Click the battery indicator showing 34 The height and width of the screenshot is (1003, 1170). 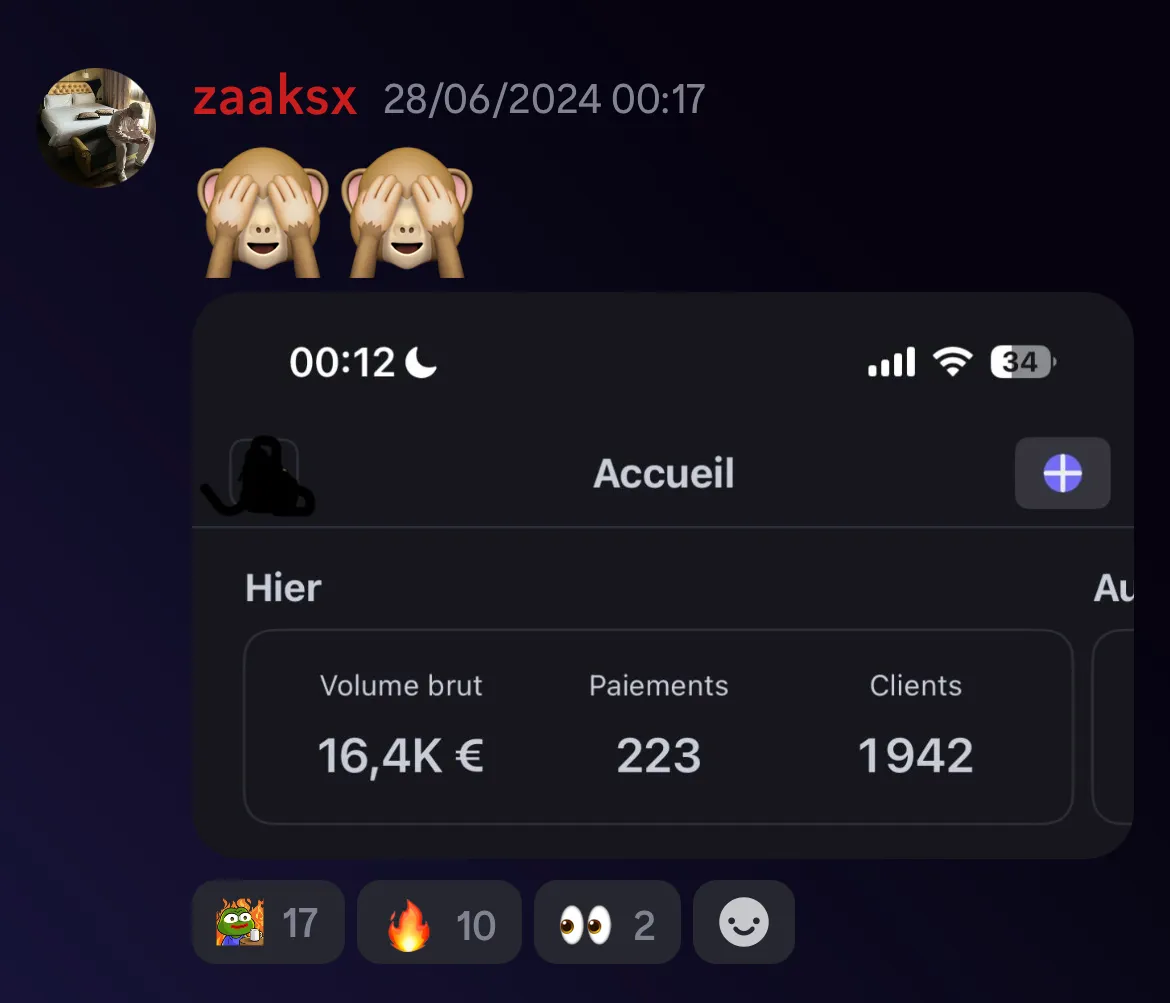pos(1022,362)
